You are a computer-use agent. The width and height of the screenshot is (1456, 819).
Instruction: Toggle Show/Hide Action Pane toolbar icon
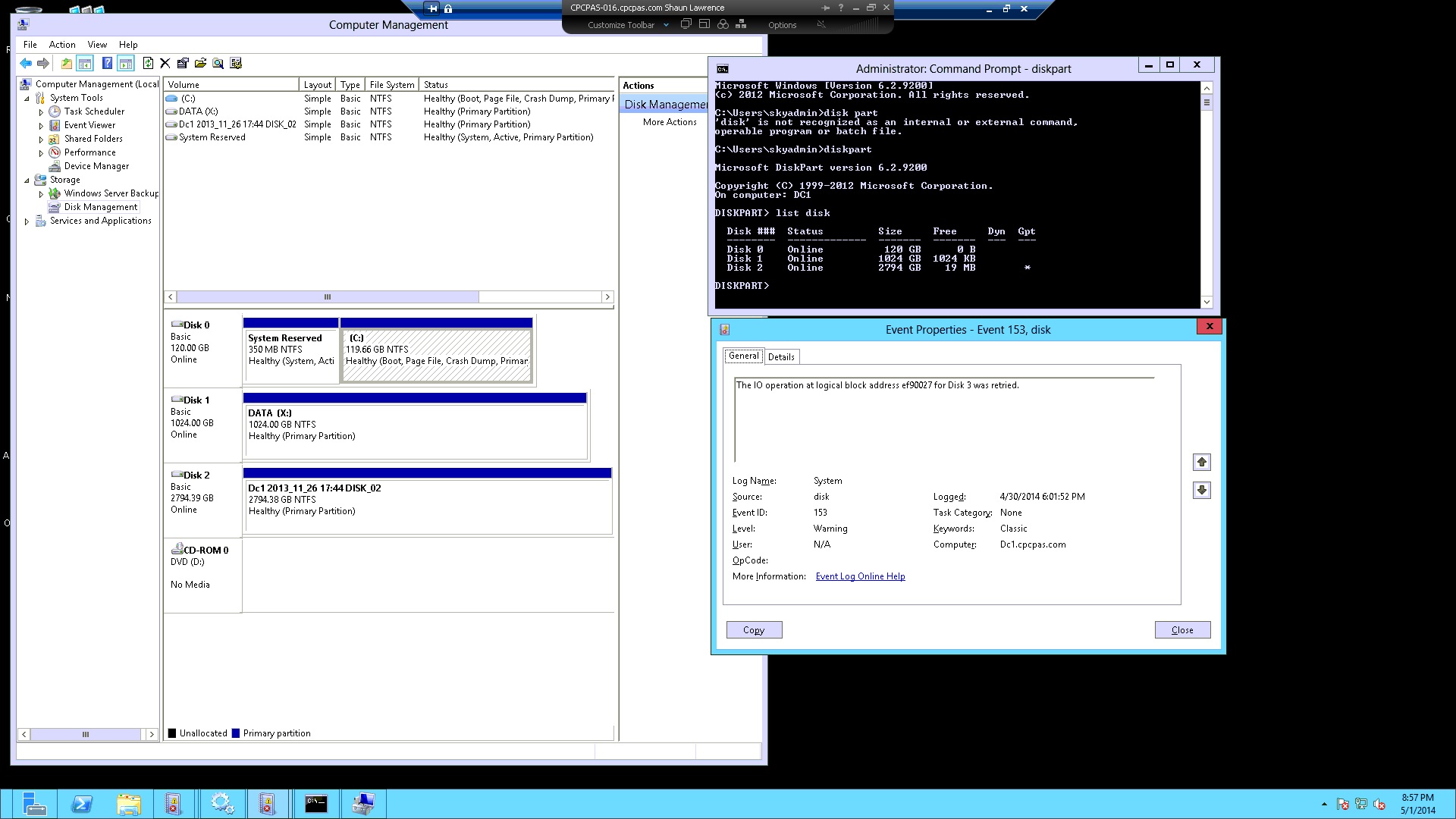coord(126,64)
